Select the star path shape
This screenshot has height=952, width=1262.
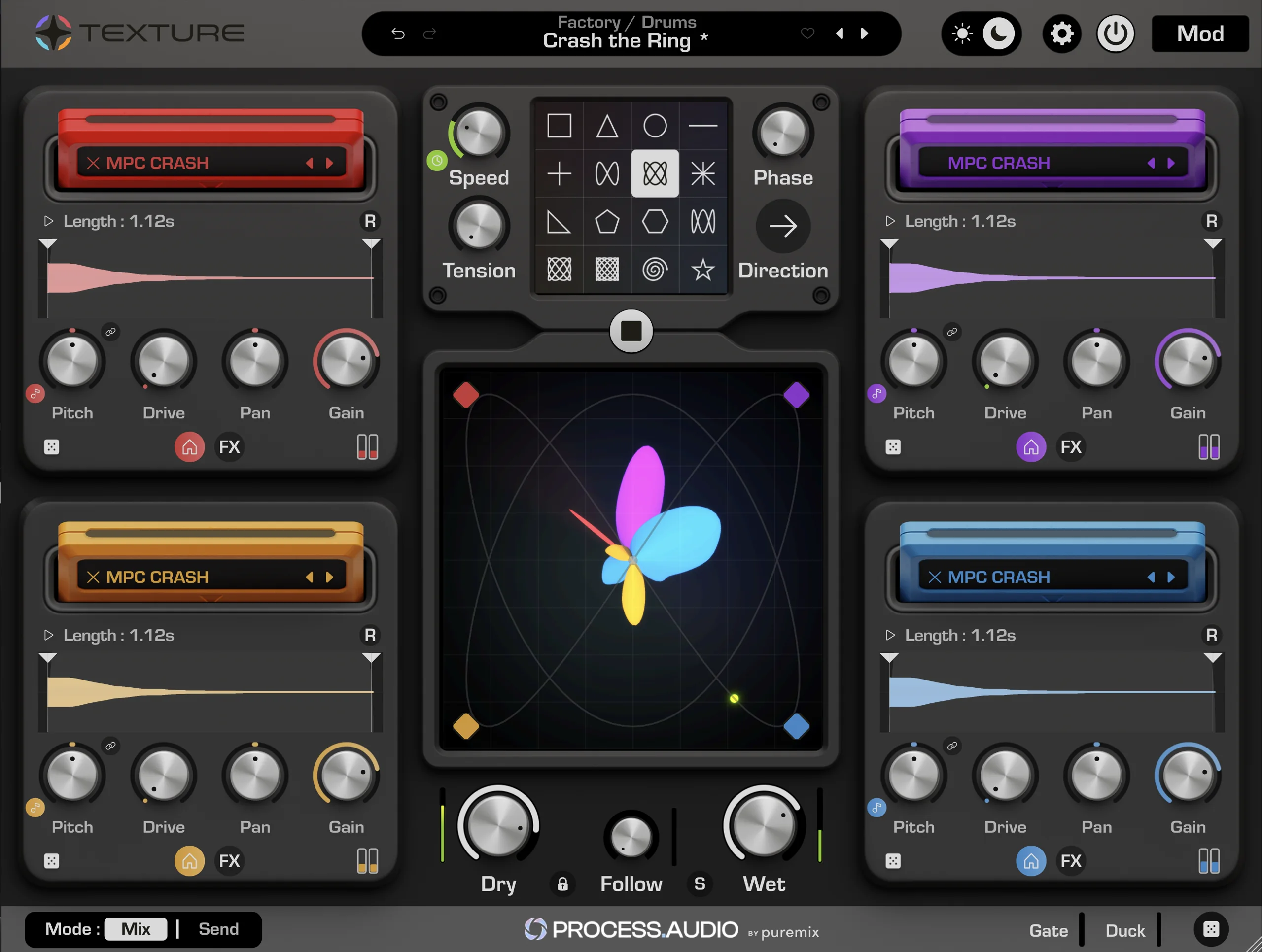coord(703,269)
